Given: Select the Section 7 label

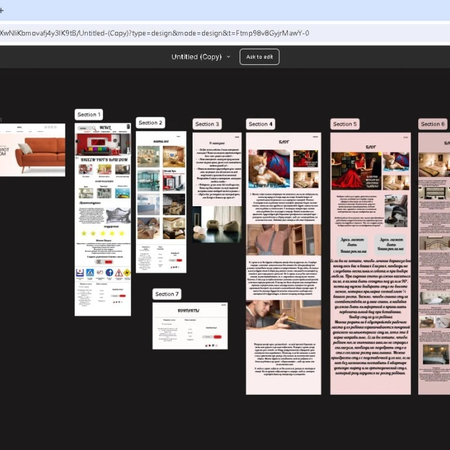Looking at the screenshot, I should (x=167, y=294).
